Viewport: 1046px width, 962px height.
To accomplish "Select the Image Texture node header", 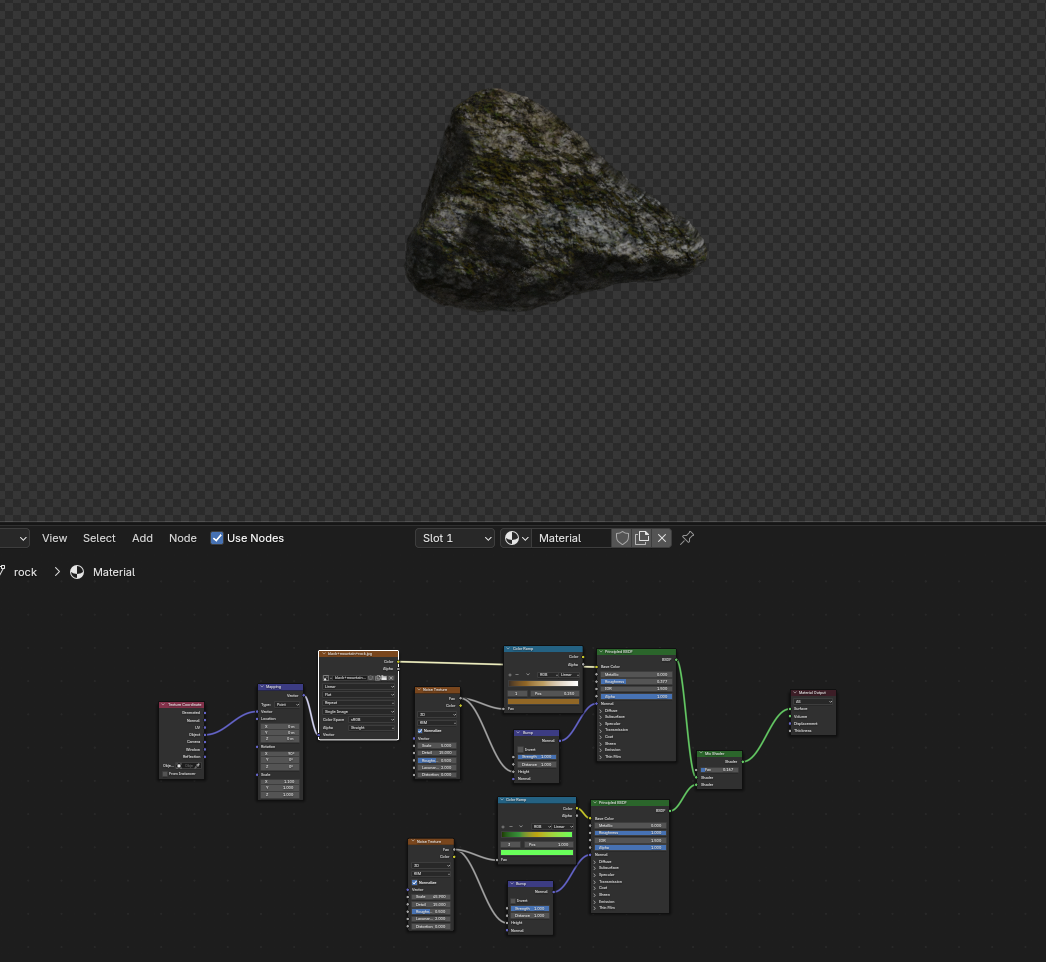I will 358,654.
